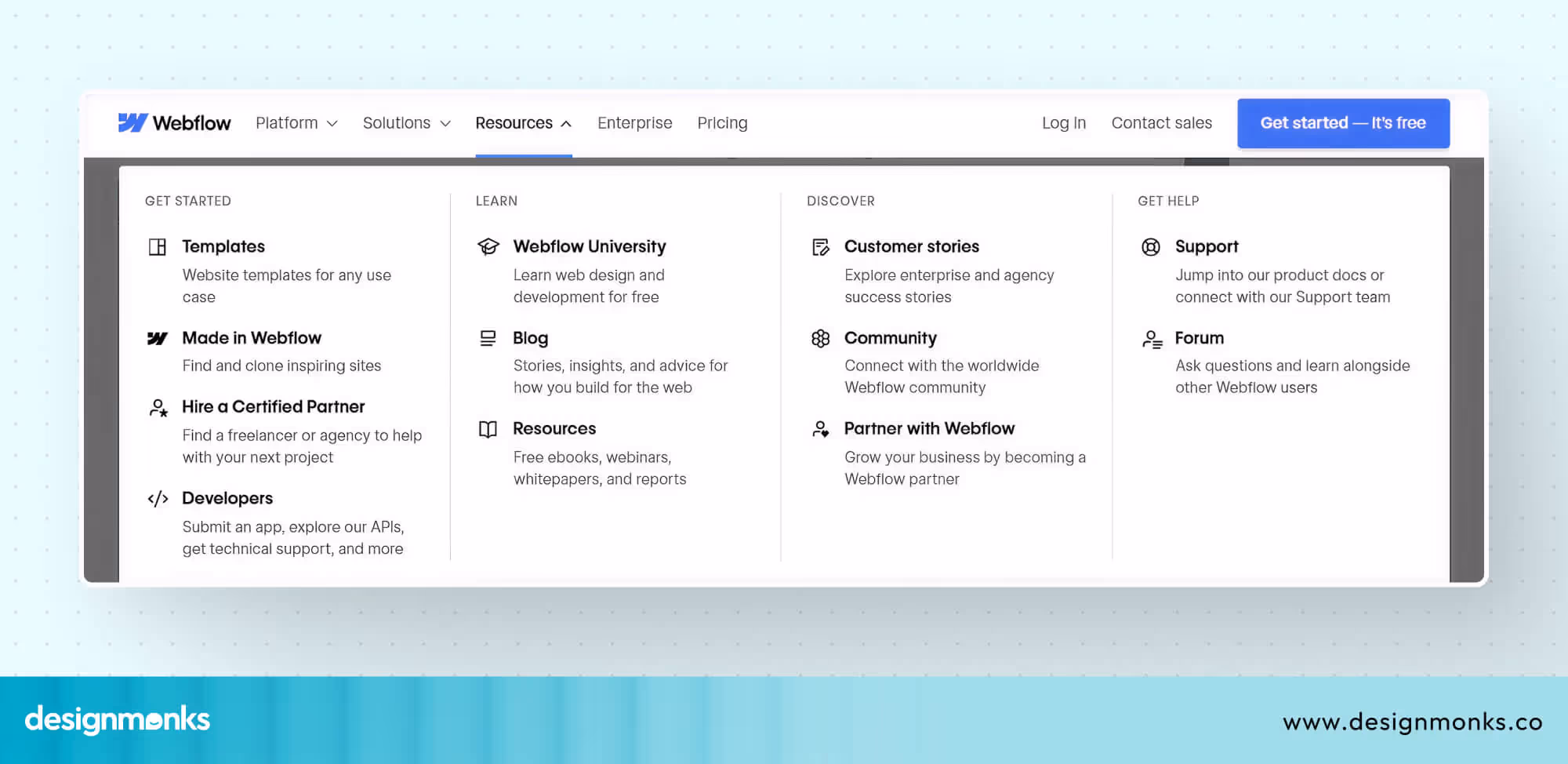Viewport: 1568px width, 764px height.
Task: Select the Support help icon
Action: 1150,246
